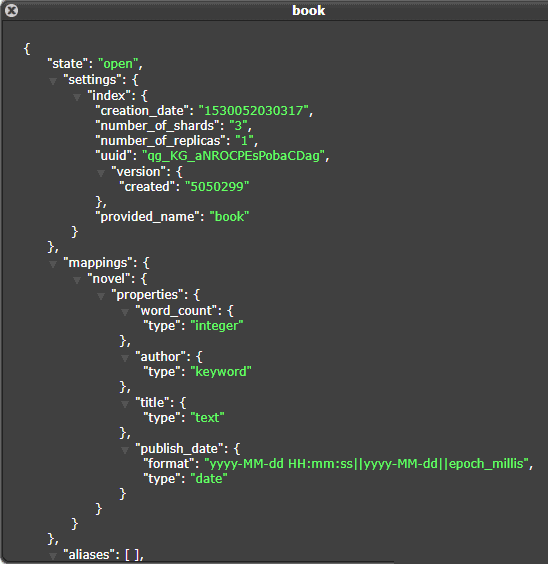Collapse the "settings" node
This screenshot has height=564, width=548.
coord(53,81)
